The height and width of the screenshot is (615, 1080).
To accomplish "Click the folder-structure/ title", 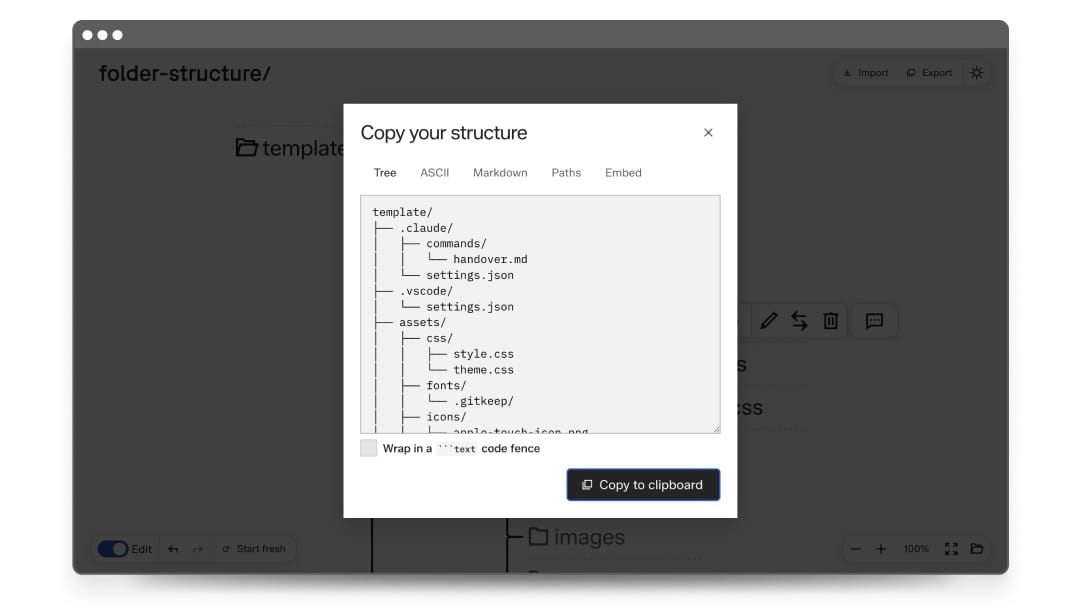I will coord(185,73).
